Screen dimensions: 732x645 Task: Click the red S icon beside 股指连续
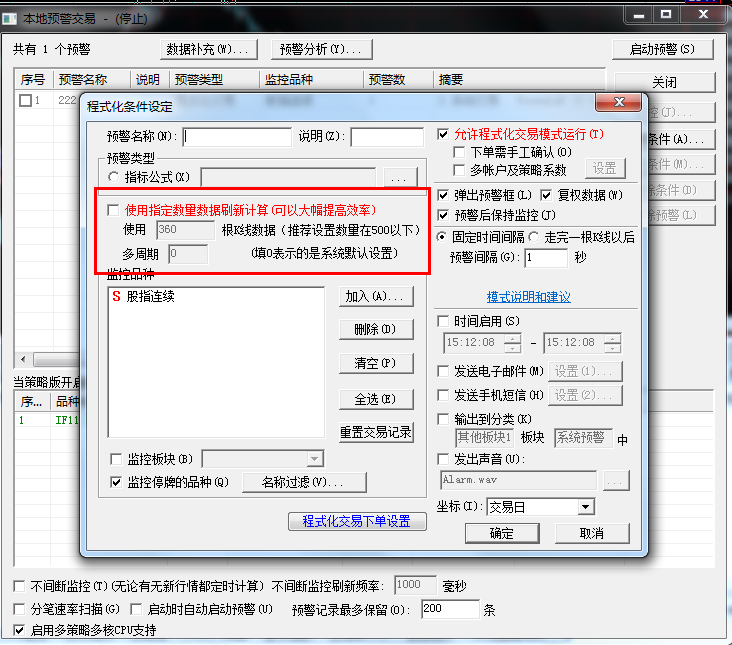[116, 296]
